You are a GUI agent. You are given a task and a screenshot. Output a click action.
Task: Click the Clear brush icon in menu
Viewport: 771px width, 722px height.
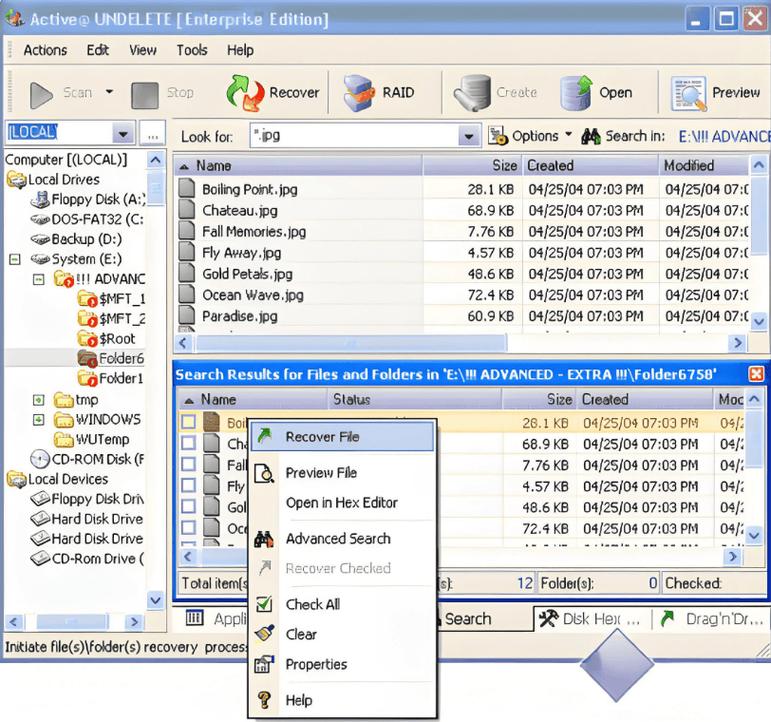click(265, 633)
